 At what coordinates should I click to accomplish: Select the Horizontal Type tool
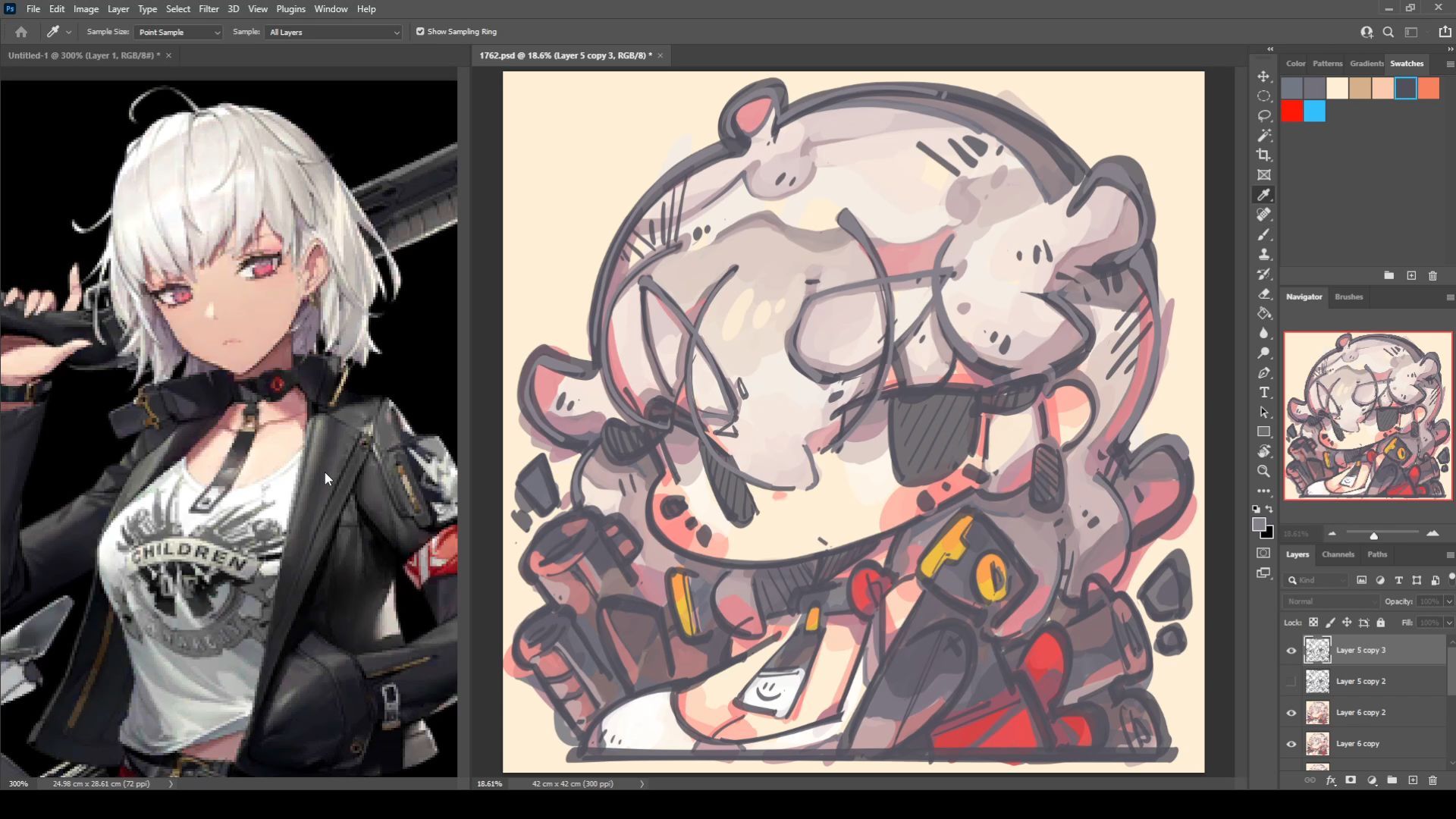[x=1264, y=392]
